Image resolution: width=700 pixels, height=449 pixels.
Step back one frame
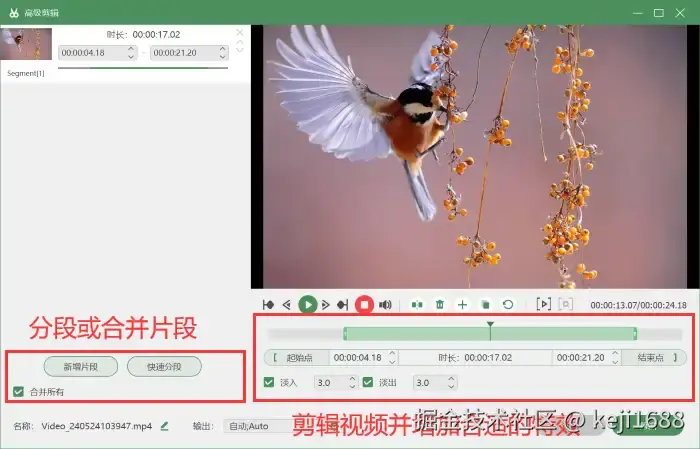(x=287, y=305)
